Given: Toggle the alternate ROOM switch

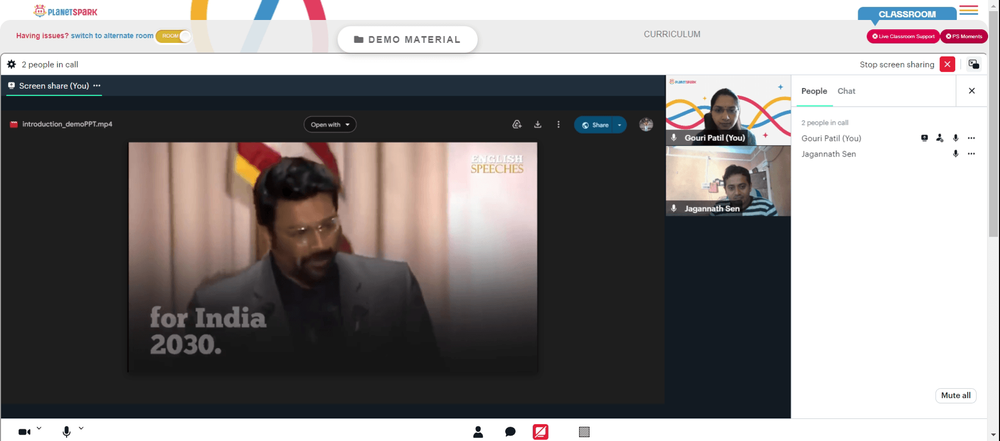Looking at the screenshot, I should (173, 36).
